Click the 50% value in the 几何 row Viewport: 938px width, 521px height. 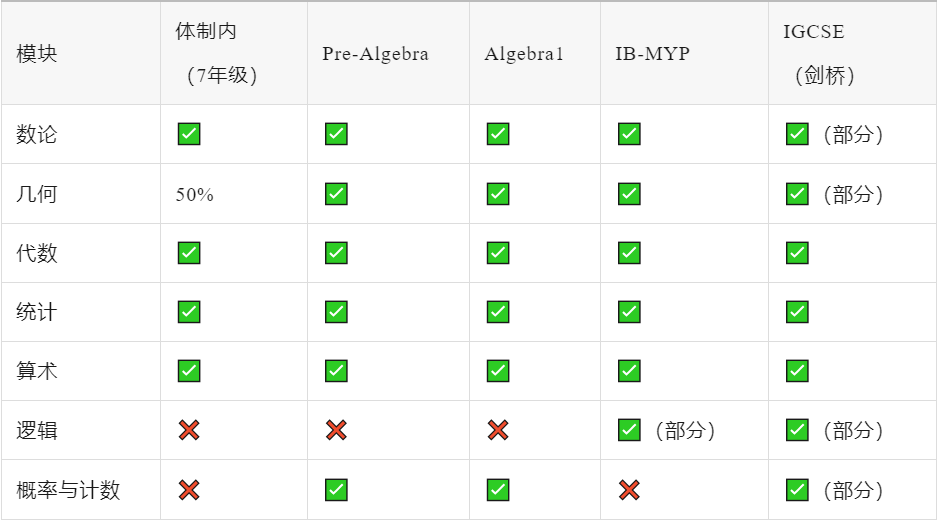[x=195, y=195]
